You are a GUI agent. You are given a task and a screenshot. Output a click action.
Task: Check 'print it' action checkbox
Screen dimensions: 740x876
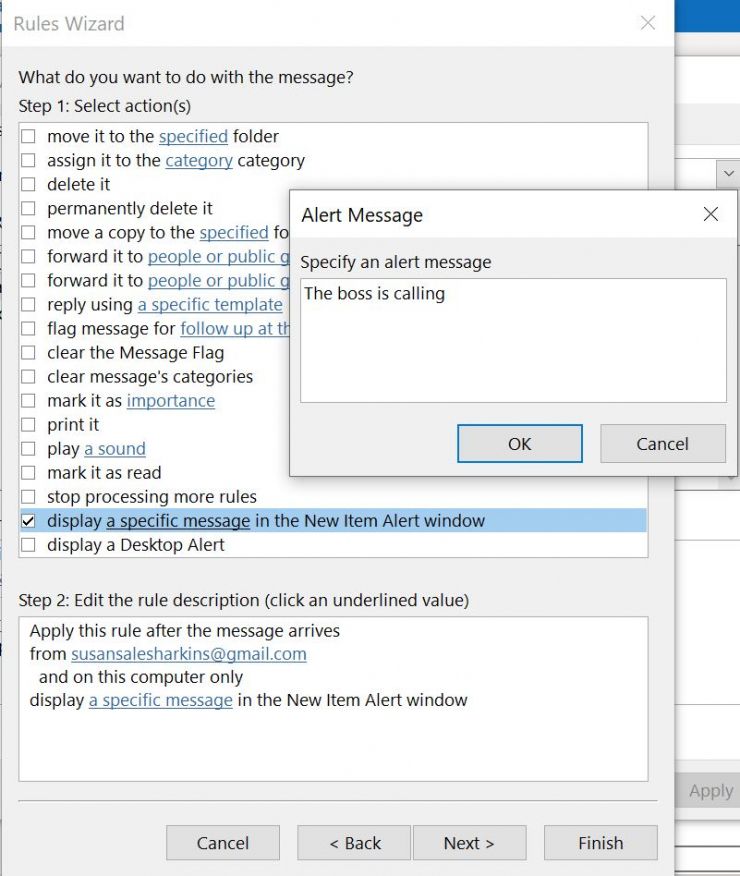[29, 425]
